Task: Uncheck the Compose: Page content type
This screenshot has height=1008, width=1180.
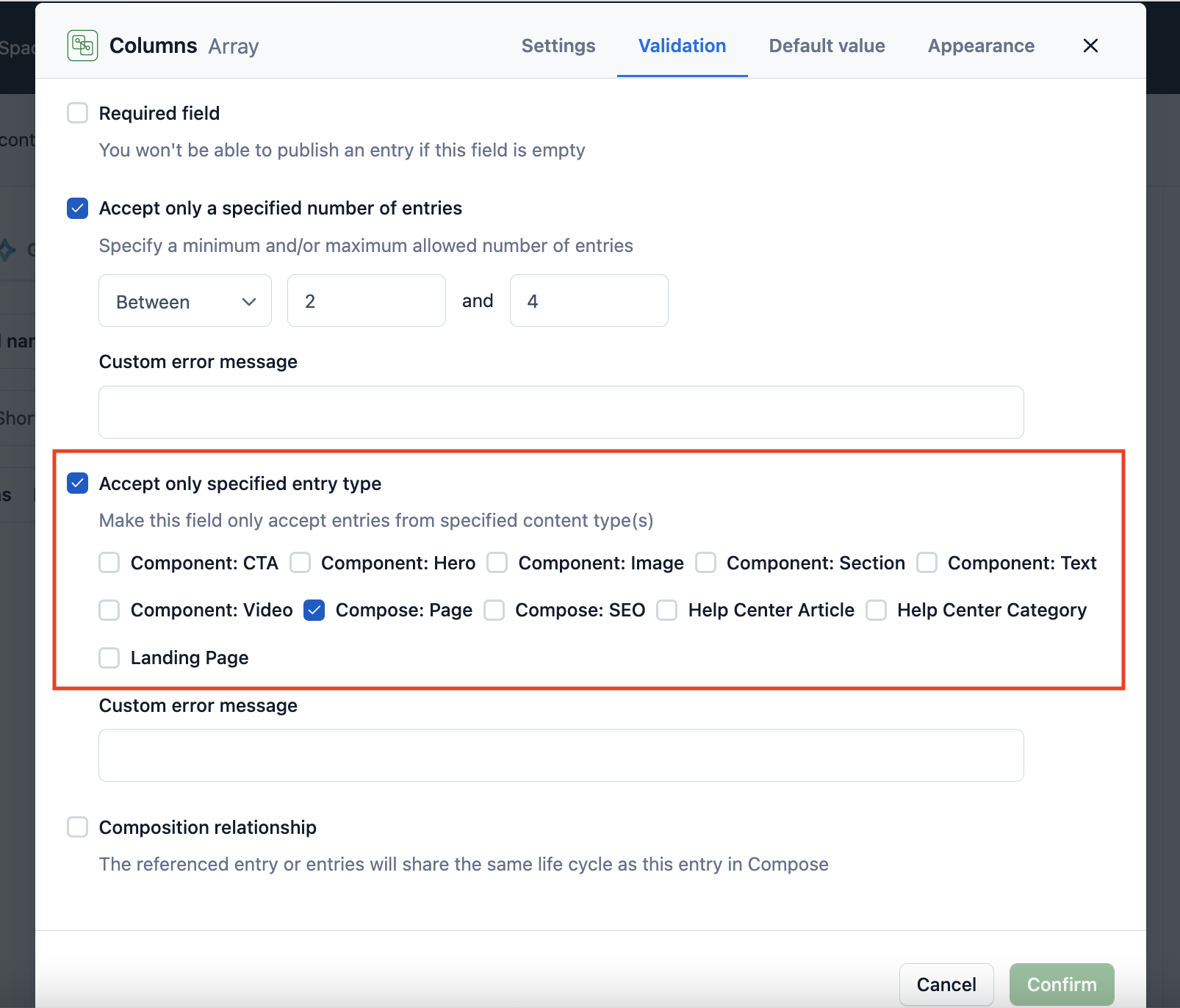Action: pyautogui.click(x=314, y=611)
